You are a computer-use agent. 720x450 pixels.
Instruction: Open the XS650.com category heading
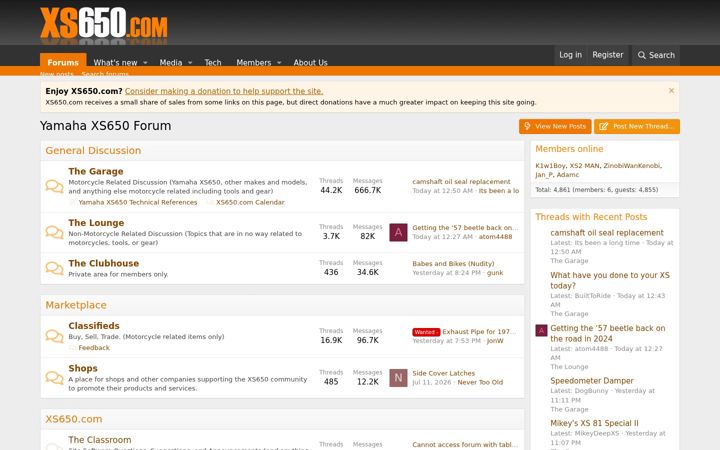coord(73,419)
